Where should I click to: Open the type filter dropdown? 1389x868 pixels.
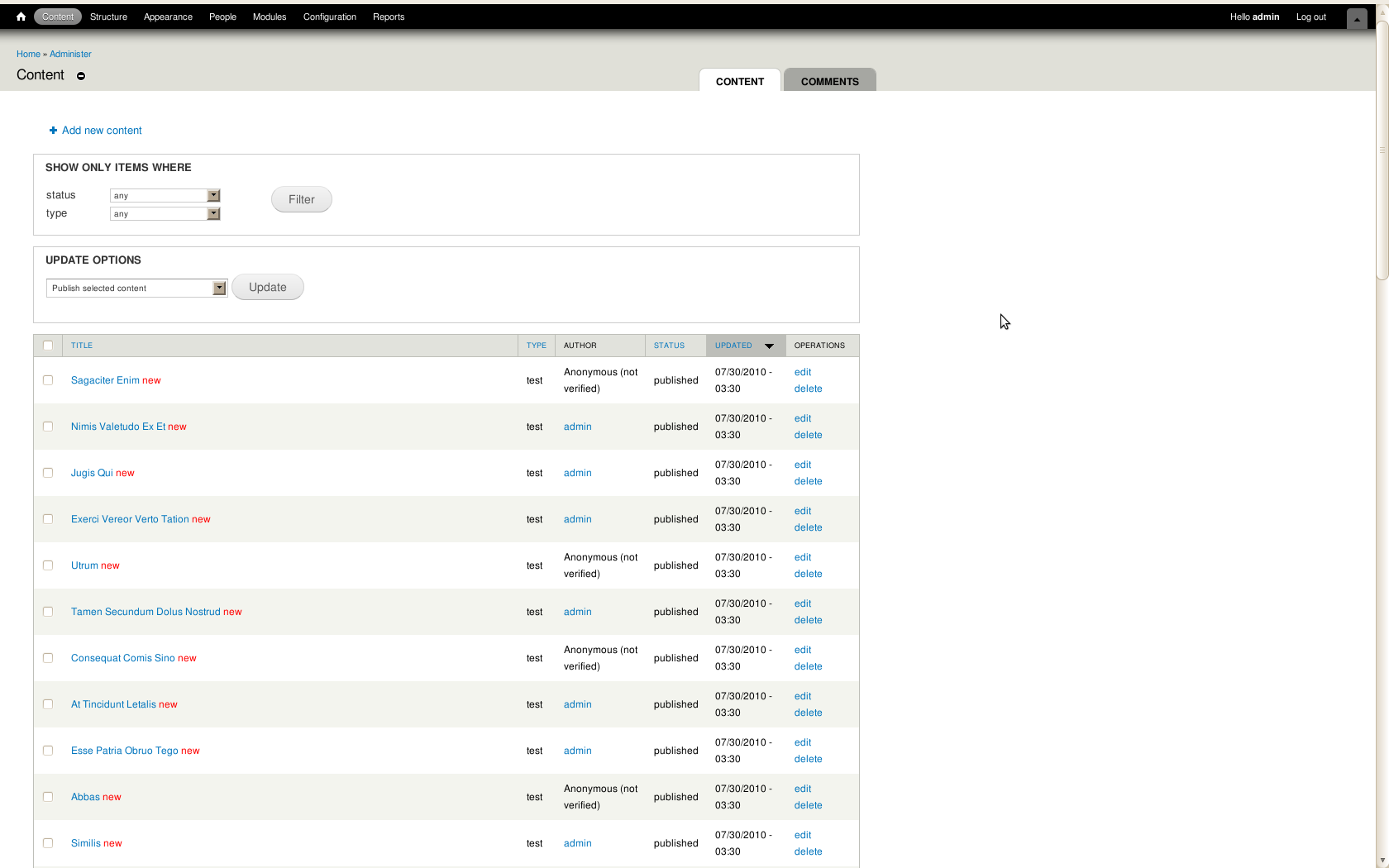165,214
